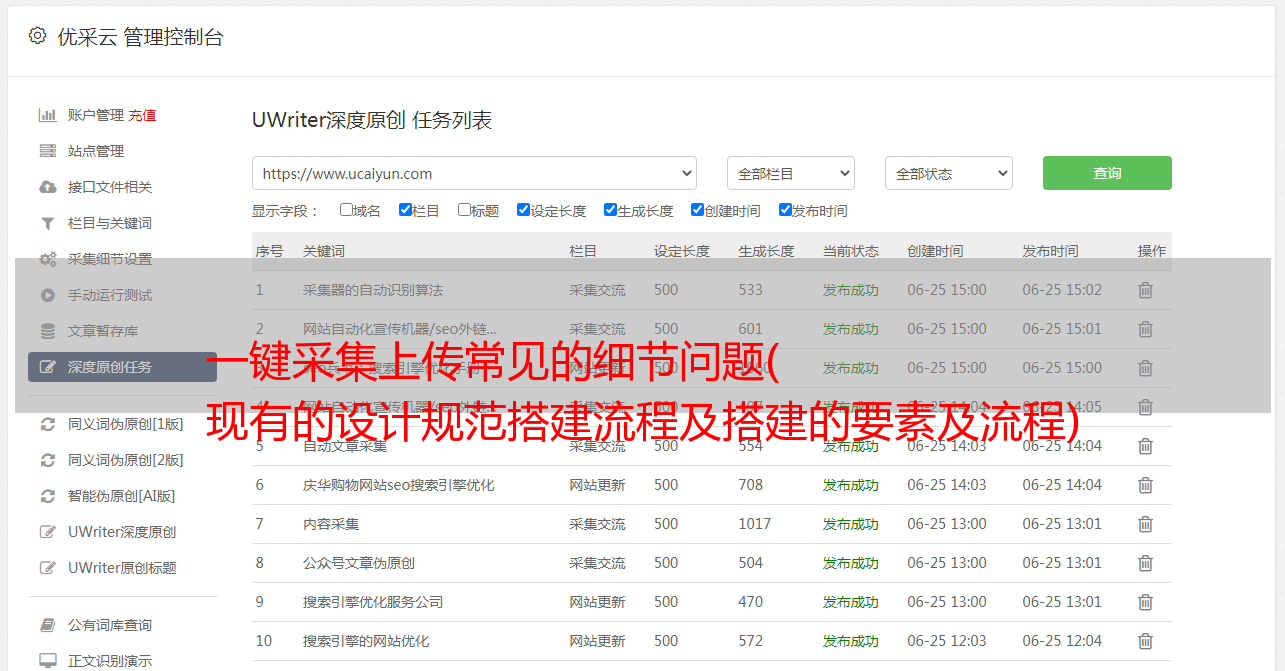Click the 关键词 column header
The image size is (1285, 671).
[324, 251]
